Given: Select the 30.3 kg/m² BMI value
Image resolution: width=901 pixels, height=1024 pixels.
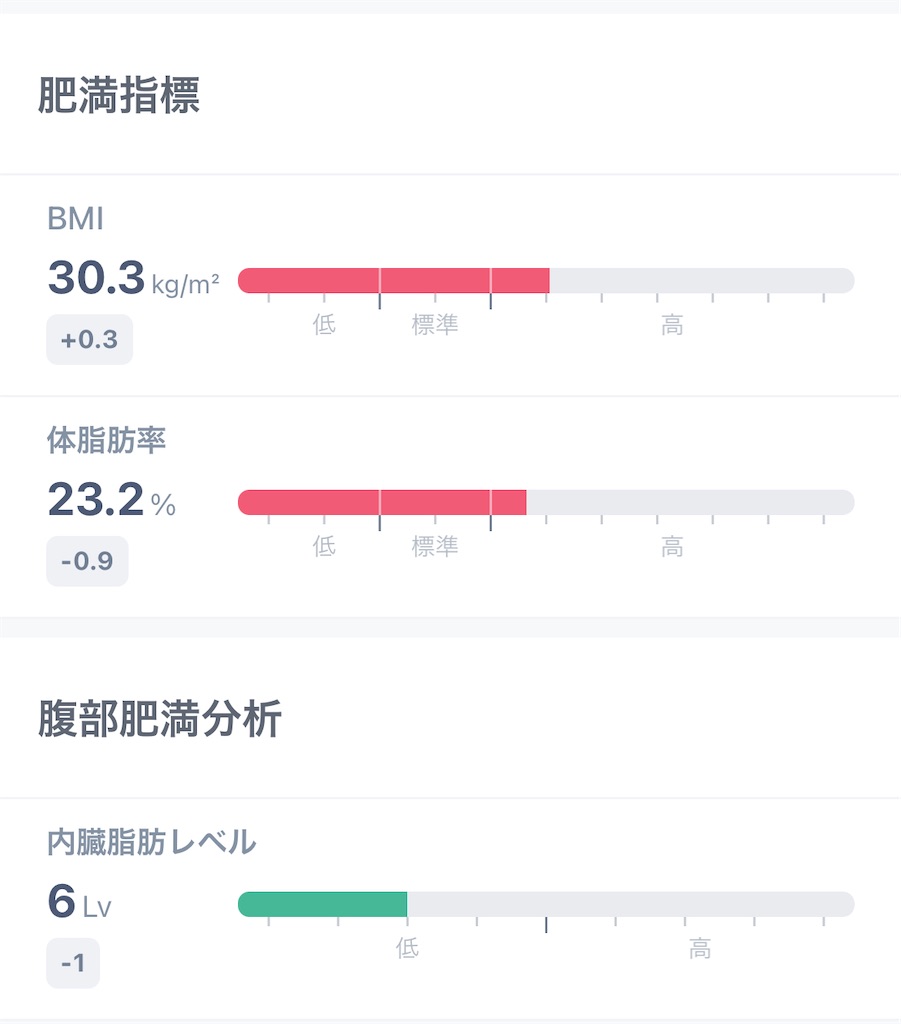Looking at the screenshot, I should 134,278.
